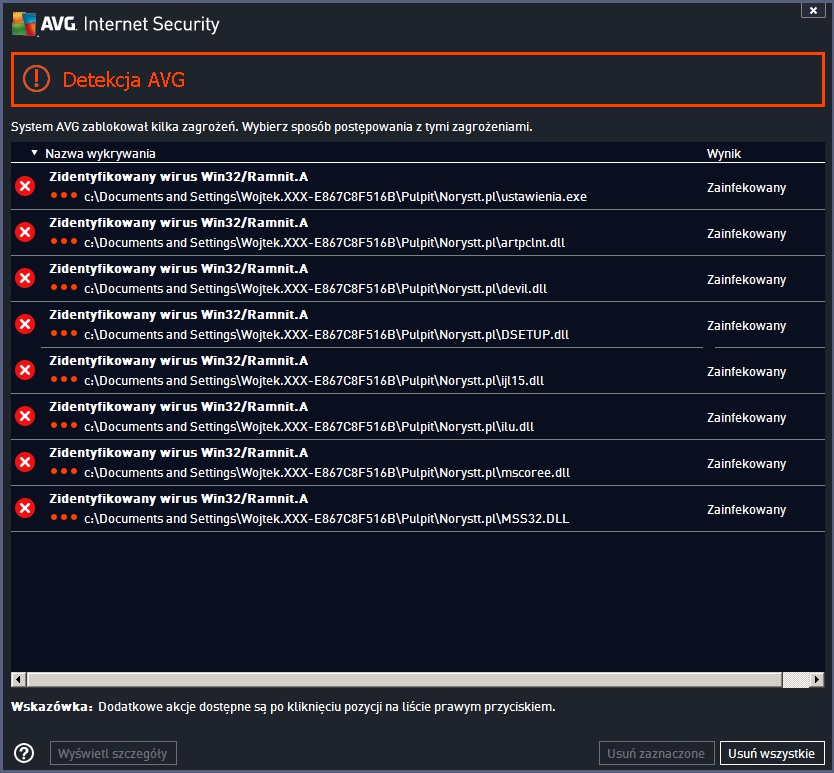Click the severity dots beside ustawienia.exe path

(64, 195)
